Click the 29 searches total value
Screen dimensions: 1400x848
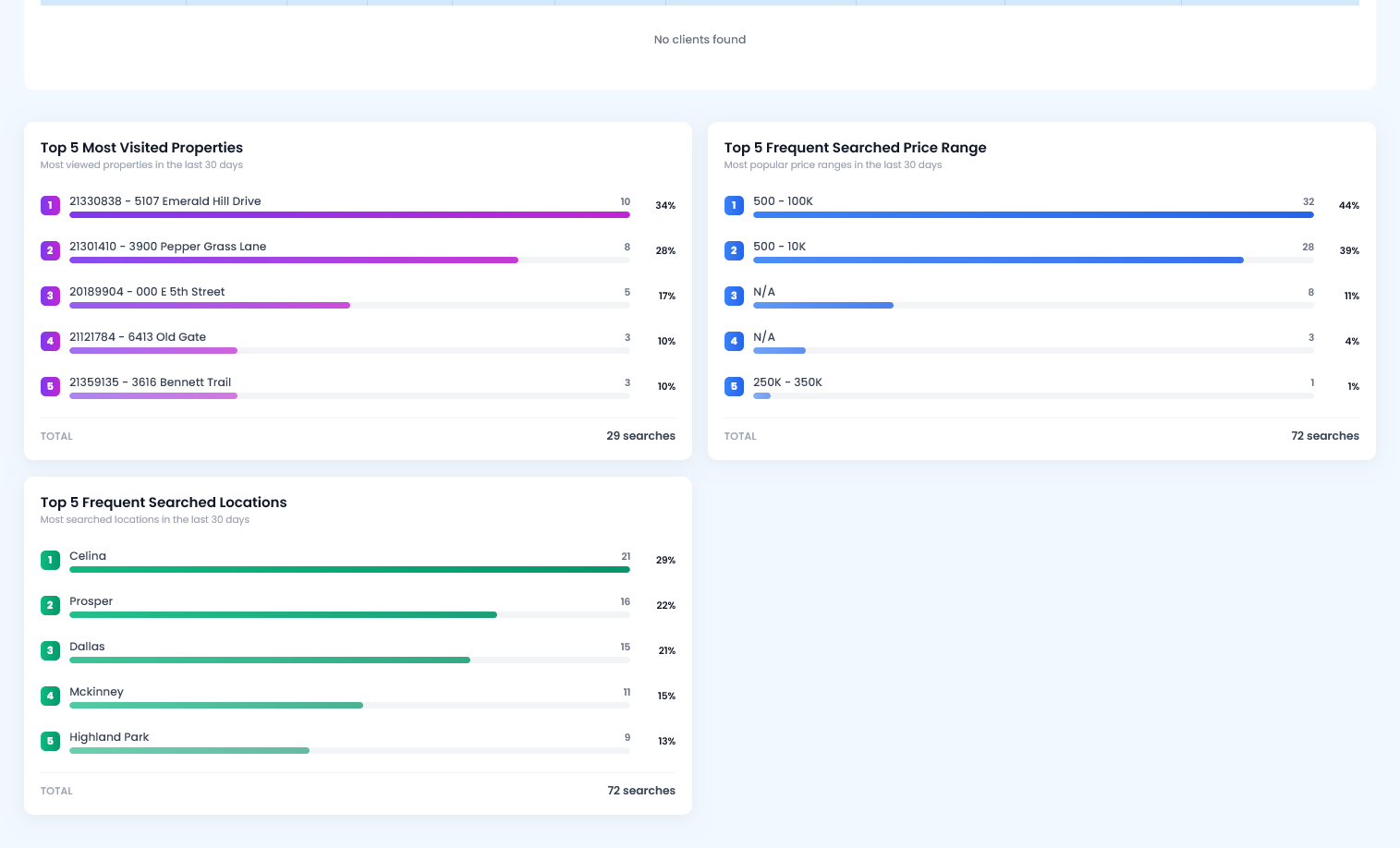(640, 436)
